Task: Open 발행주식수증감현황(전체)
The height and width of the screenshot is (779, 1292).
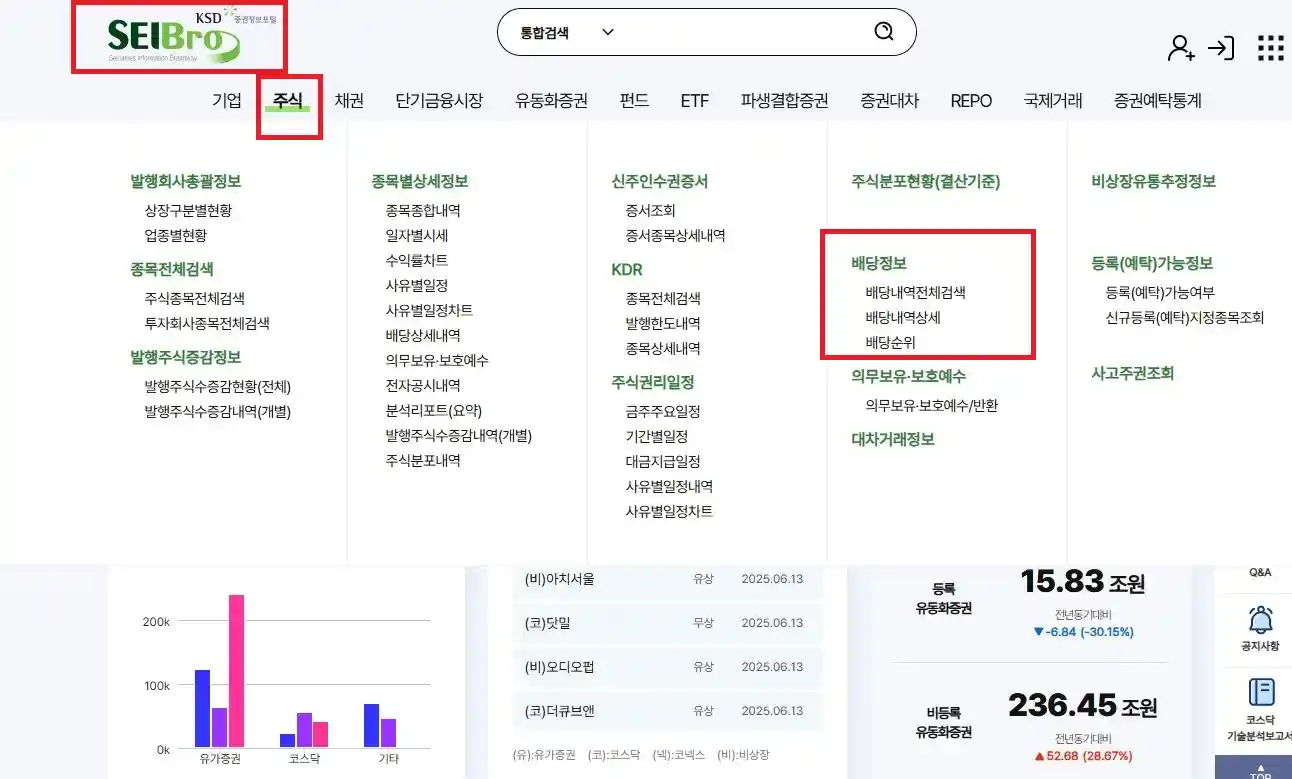Action: pos(217,386)
